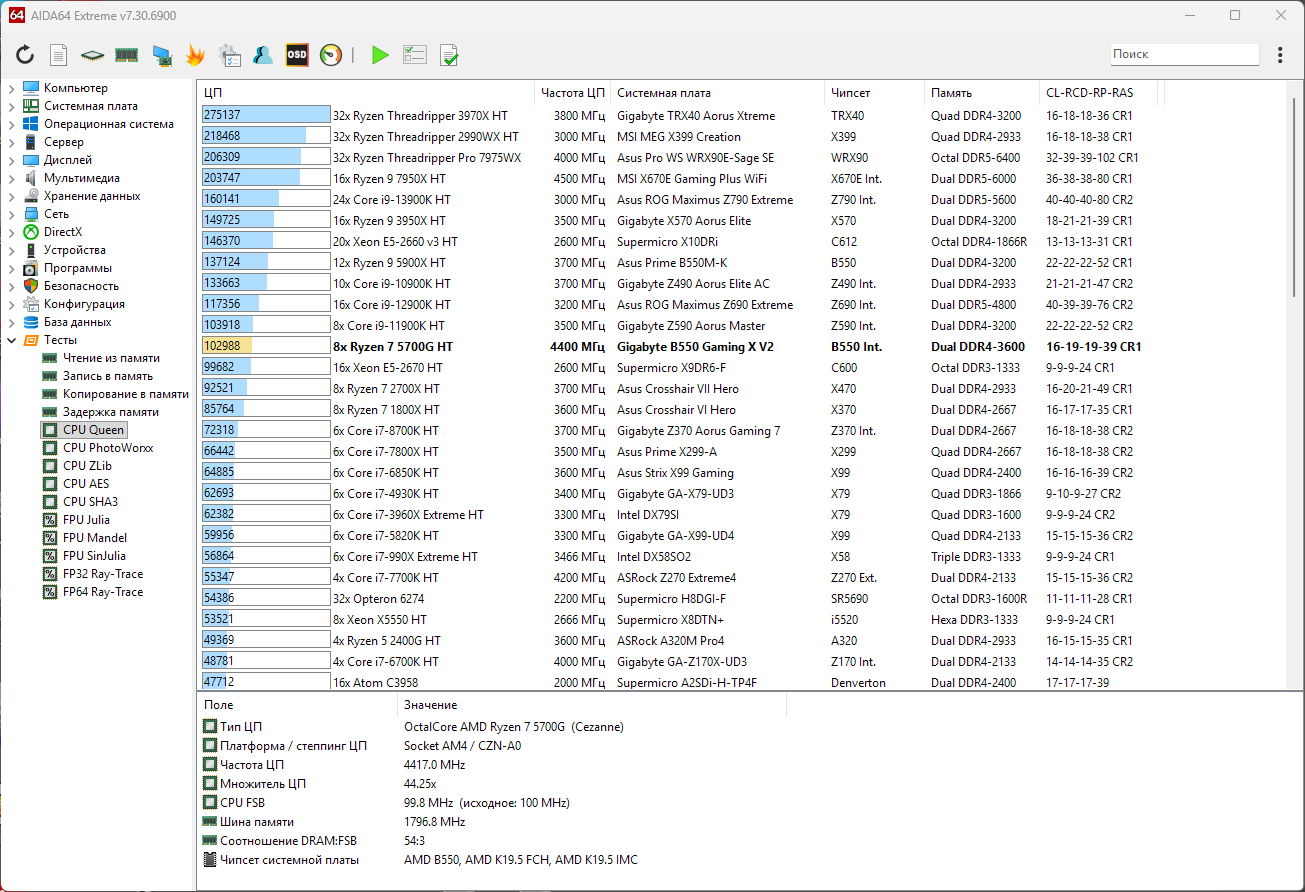Expand the Системная плата node
The width and height of the screenshot is (1305, 892).
[11, 106]
